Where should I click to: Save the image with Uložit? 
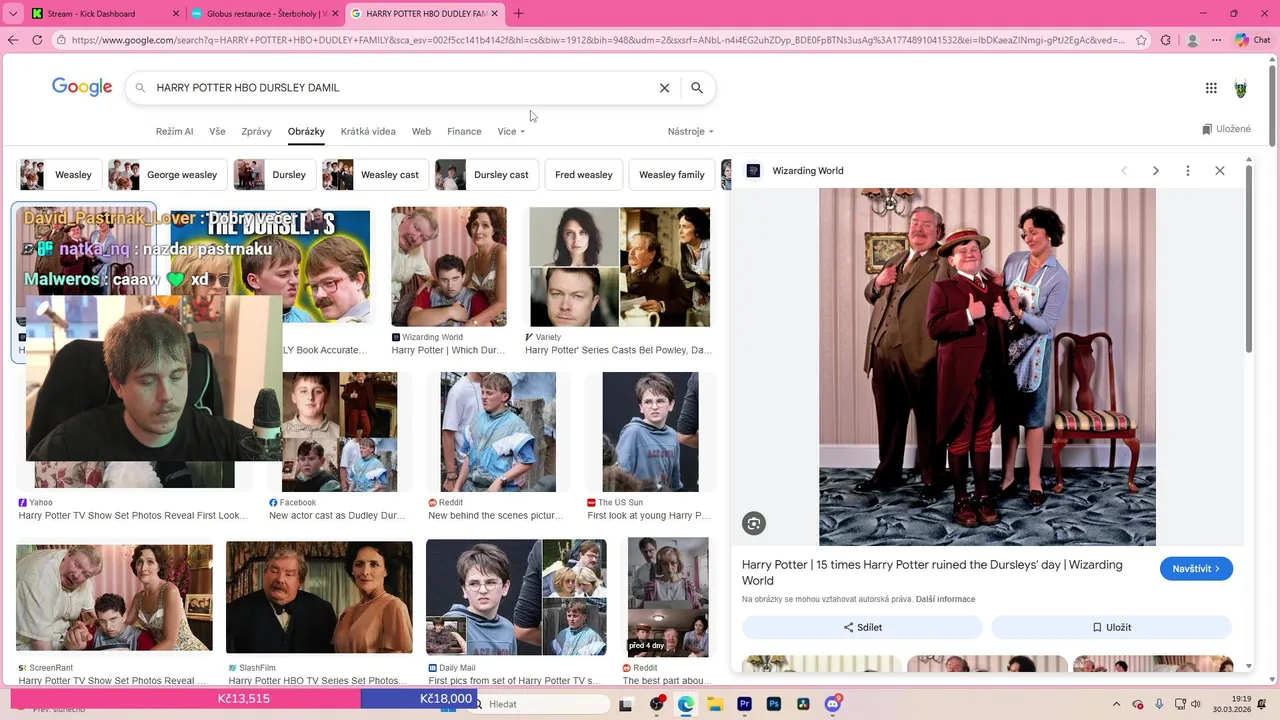click(1111, 627)
